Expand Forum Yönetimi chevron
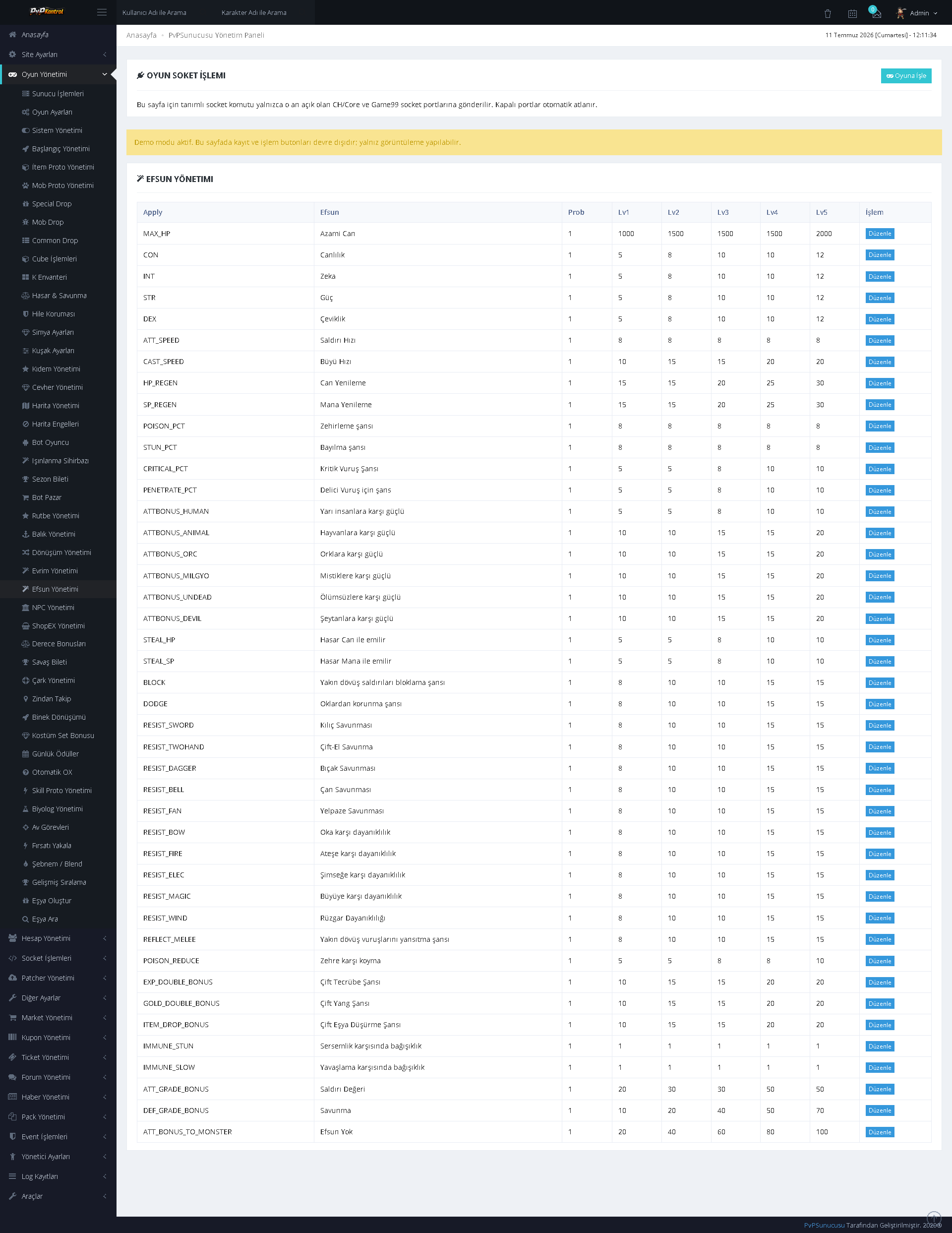Viewport: 952px width, 1233px height. 105,1077
